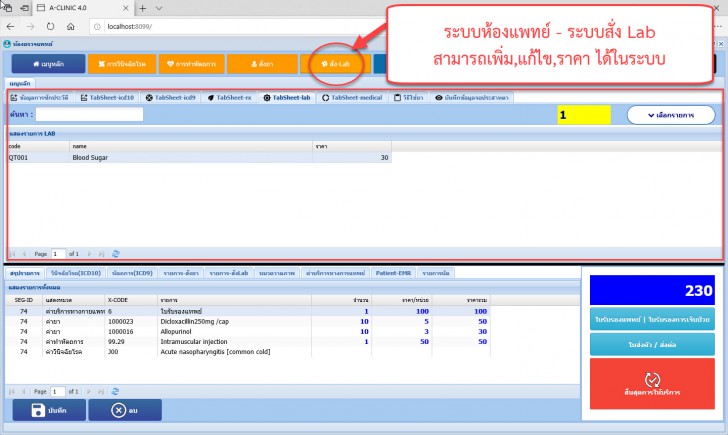Open the orange order-medicine button
This screenshot has width=728, height=435.
tap(262, 64)
